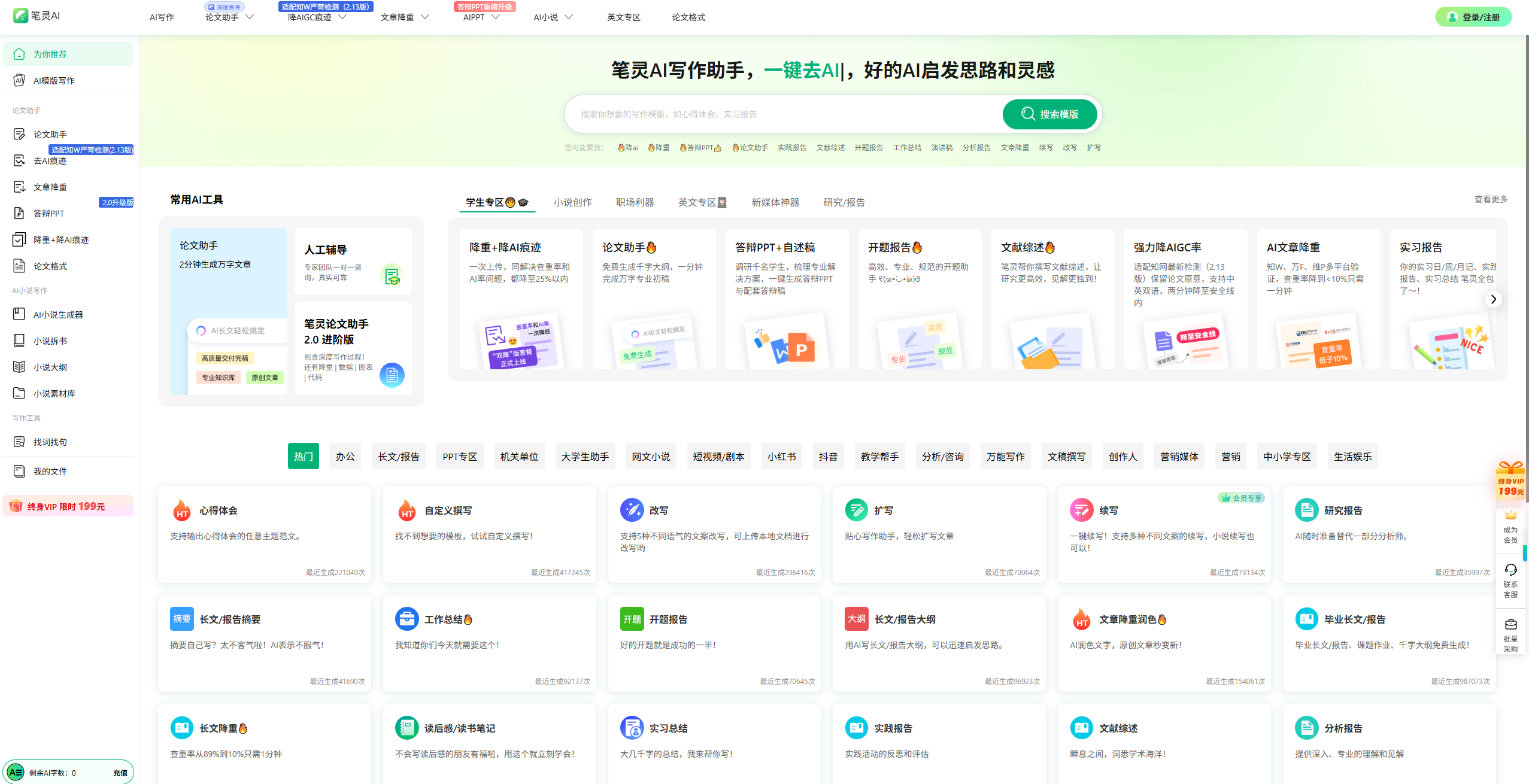Click the 联系客服 headset icon
Image resolution: width=1529 pixels, height=784 pixels.
click(1510, 570)
